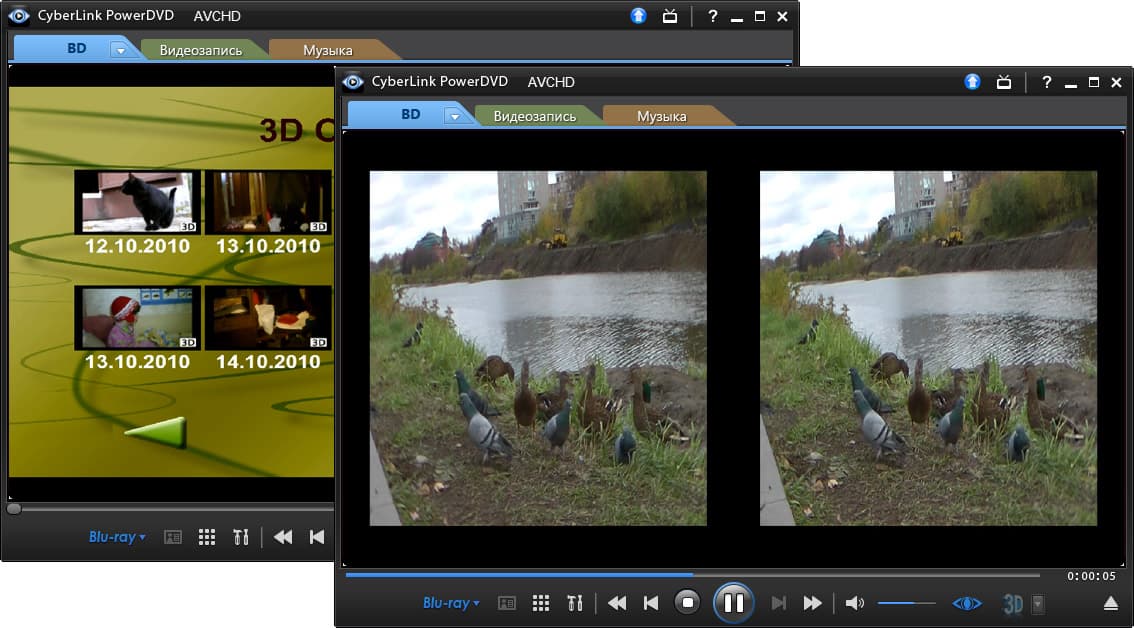1134x628 pixels.
Task: Open pop-up menu card icon in front window
Action: pyautogui.click(x=507, y=603)
